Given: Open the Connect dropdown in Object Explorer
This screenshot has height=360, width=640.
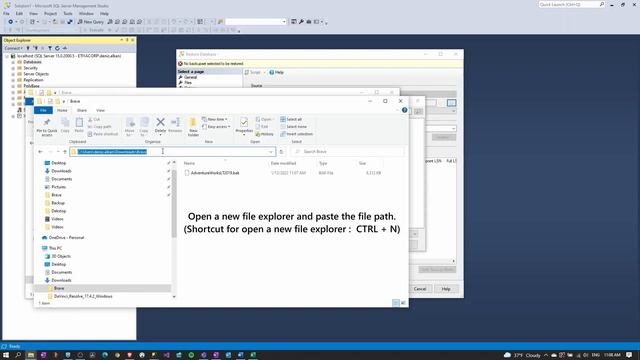Looking at the screenshot, I should (13, 48).
